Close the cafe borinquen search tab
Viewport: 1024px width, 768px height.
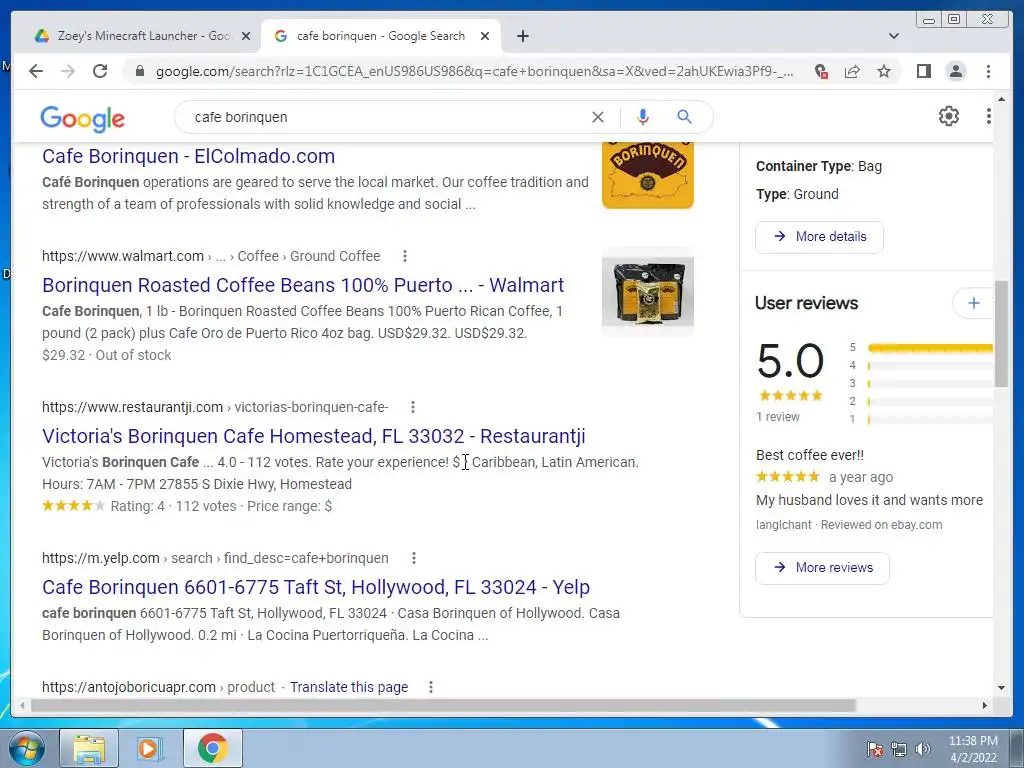coord(485,37)
